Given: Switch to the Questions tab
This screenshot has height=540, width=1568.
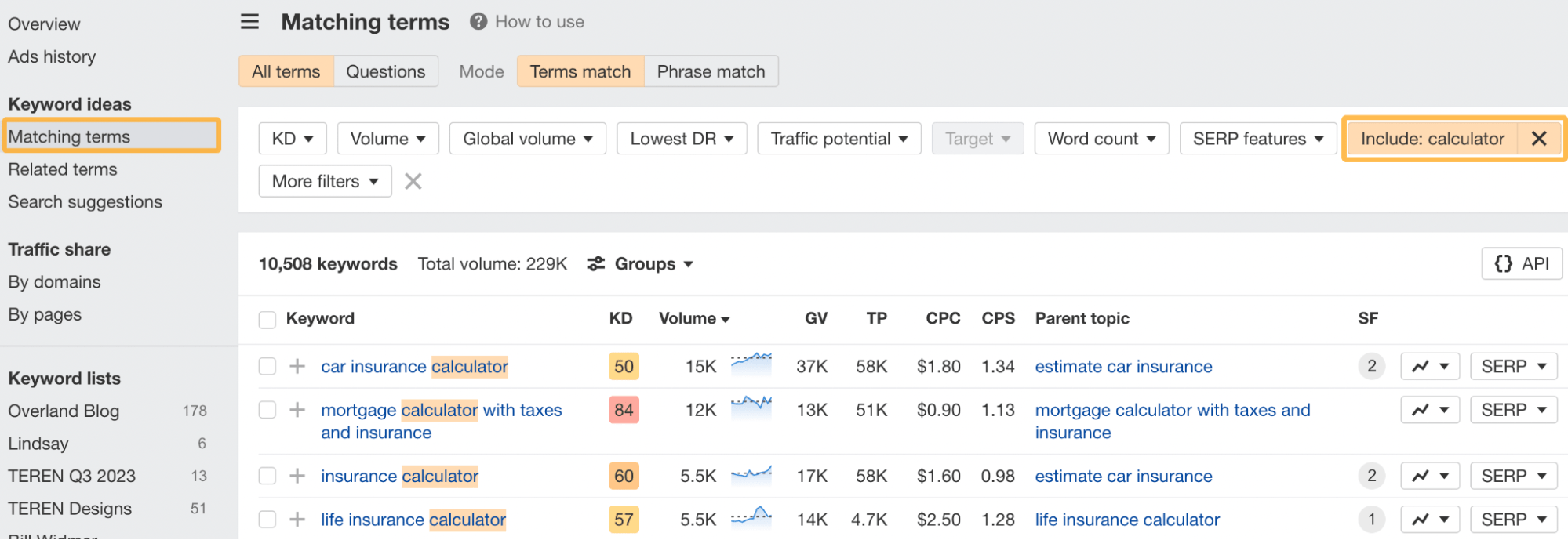Looking at the screenshot, I should tap(385, 72).
